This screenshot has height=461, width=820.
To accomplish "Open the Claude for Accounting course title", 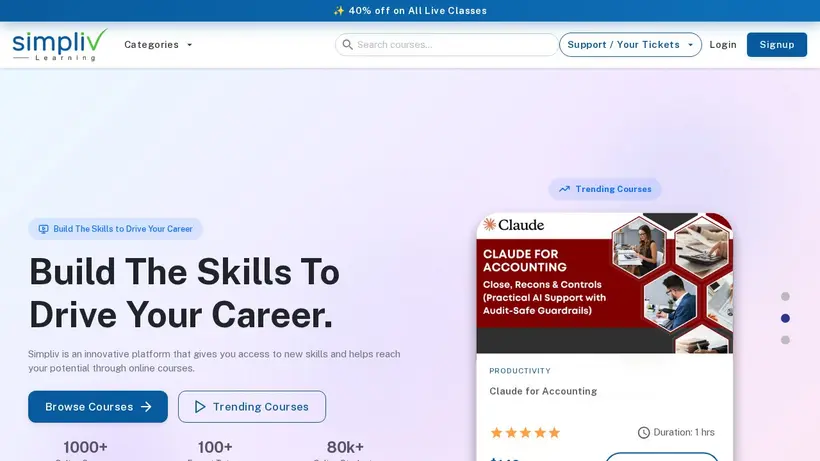I will [x=543, y=391].
